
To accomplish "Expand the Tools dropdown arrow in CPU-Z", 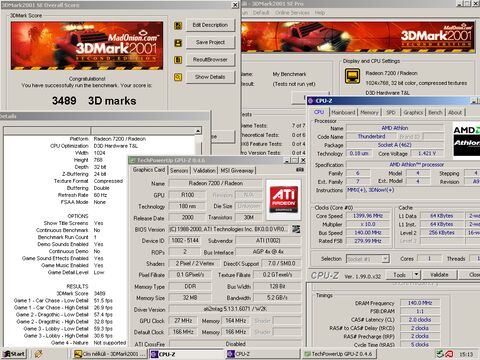I will click(x=416, y=275).
